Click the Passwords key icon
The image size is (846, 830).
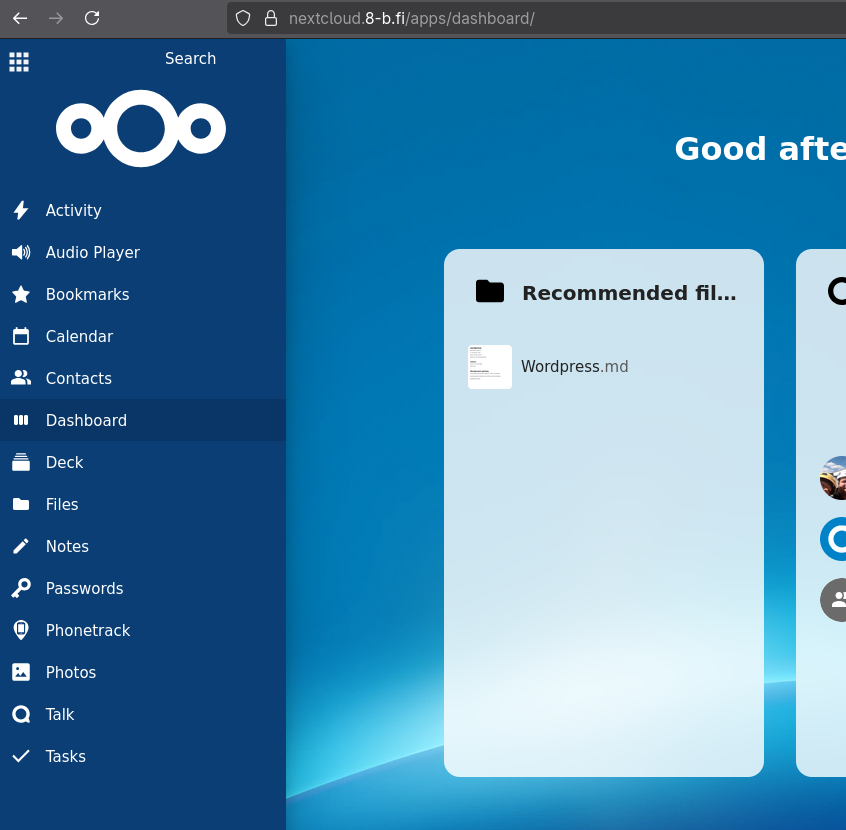point(20,588)
